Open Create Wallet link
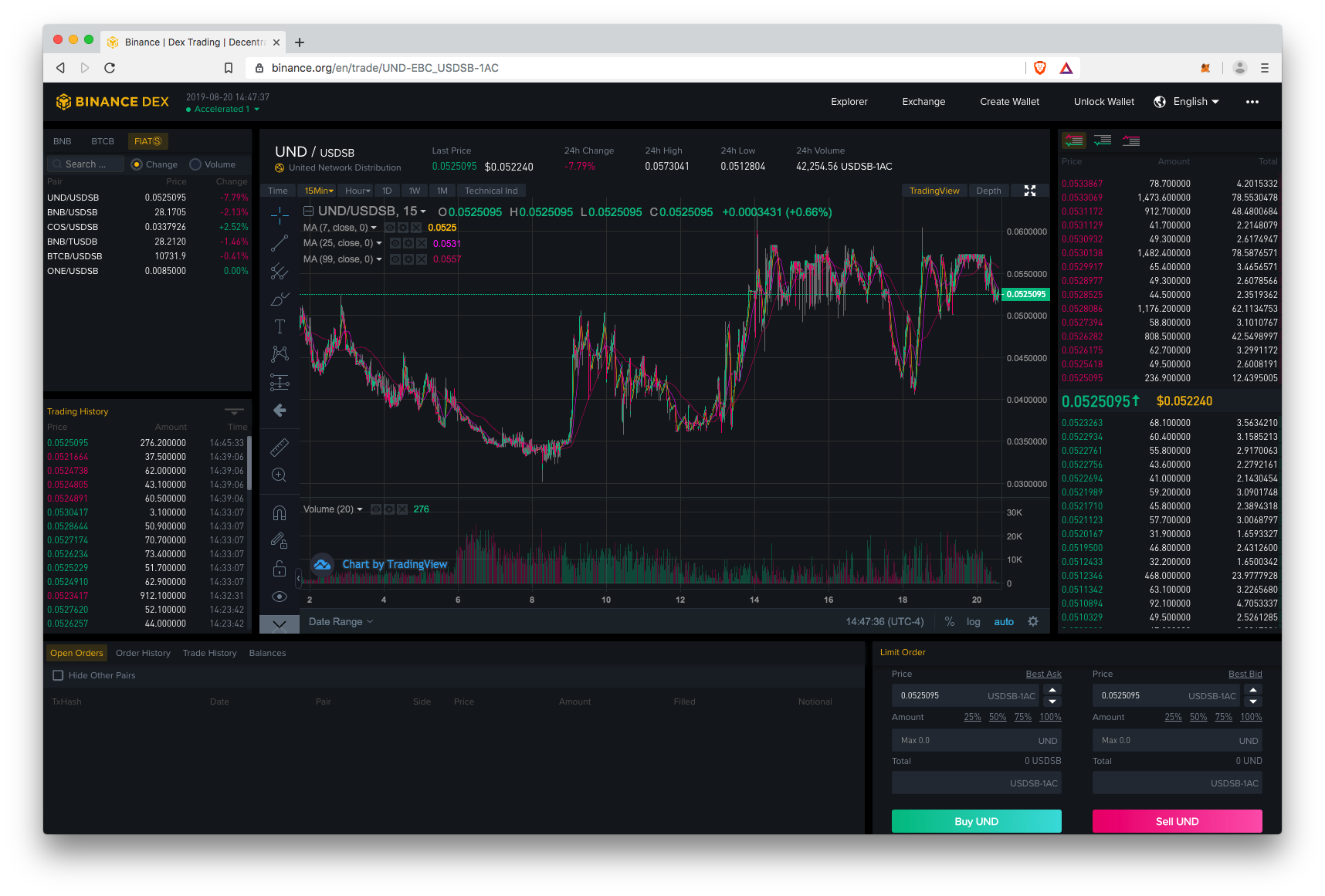This screenshot has height=896, width=1325. pyautogui.click(x=1009, y=102)
